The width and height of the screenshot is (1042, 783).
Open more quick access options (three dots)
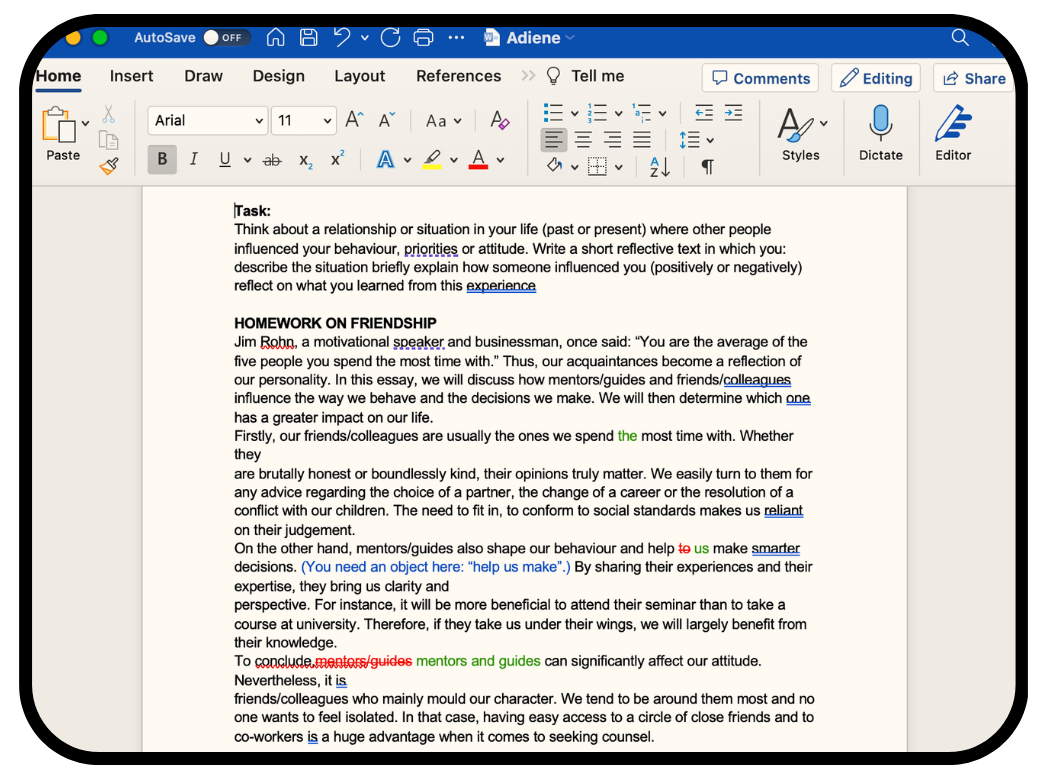(457, 38)
